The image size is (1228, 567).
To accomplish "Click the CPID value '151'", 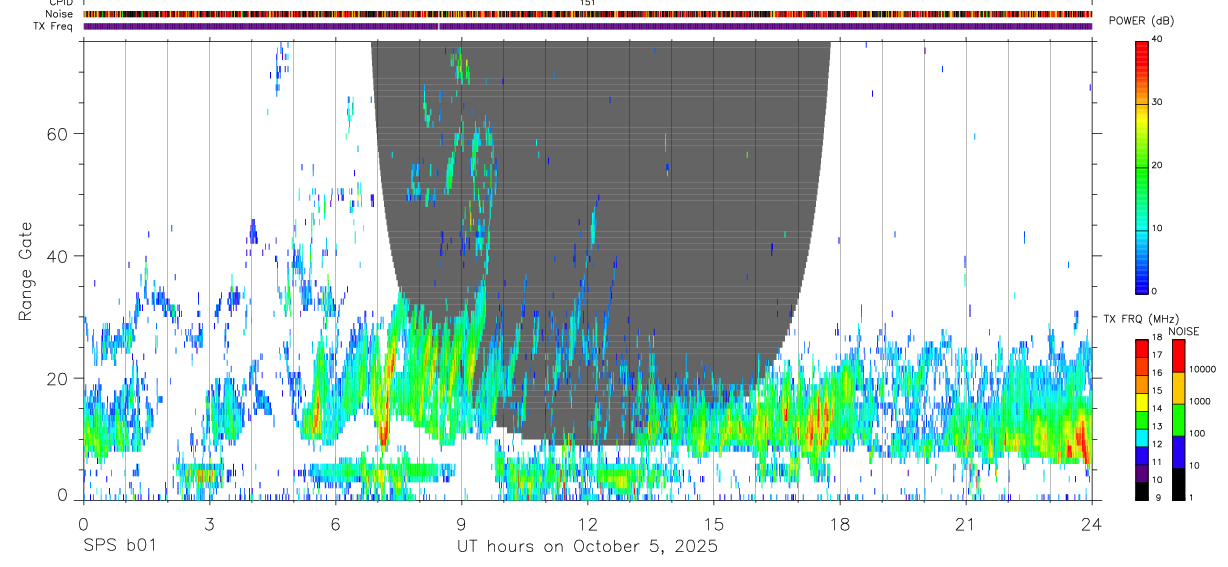I will pyautogui.click(x=587, y=3).
